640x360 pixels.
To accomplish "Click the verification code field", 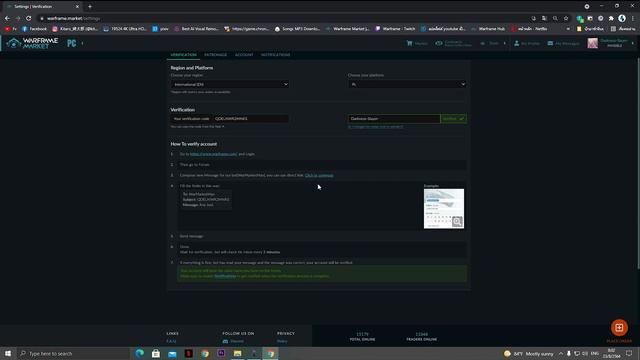I will pos(250,119).
